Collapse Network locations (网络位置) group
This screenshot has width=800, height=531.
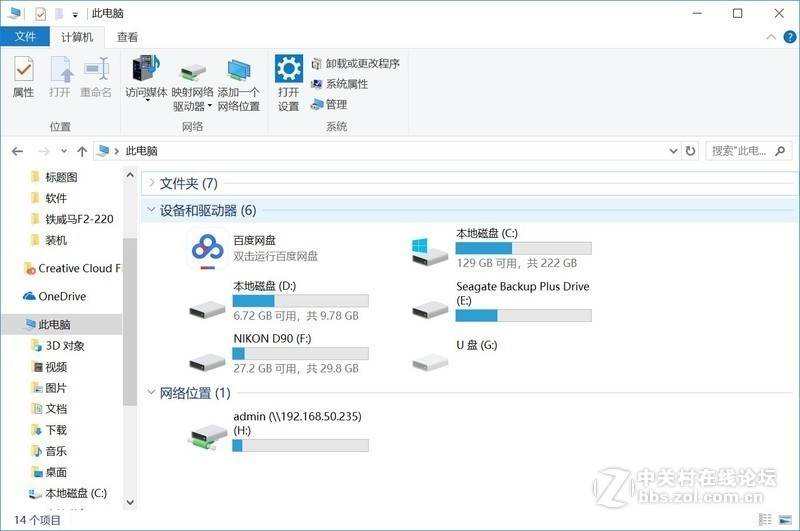(x=152, y=392)
